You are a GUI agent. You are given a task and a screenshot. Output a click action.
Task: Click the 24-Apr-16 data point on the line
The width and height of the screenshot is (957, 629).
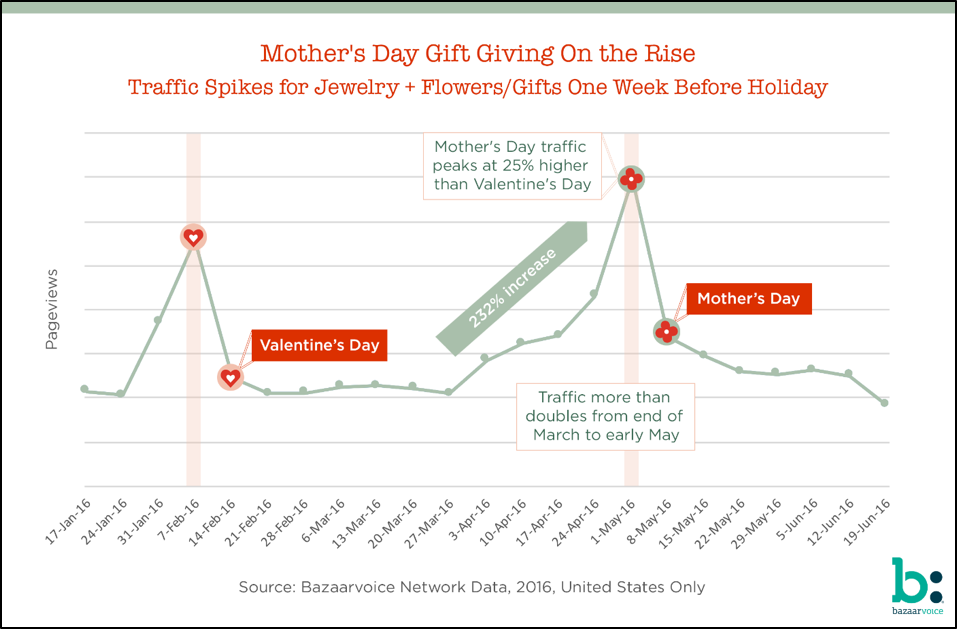point(594,294)
